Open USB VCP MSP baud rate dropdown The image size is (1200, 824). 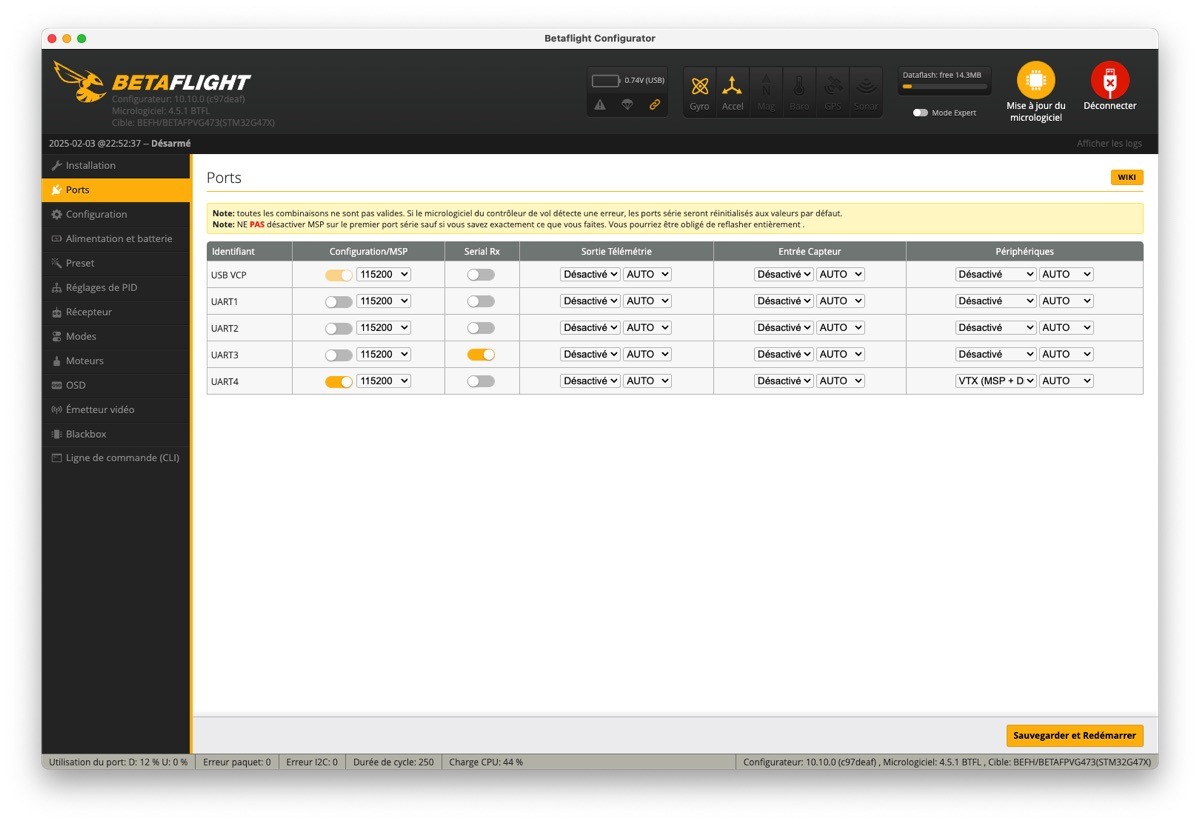[x=384, y=274]
